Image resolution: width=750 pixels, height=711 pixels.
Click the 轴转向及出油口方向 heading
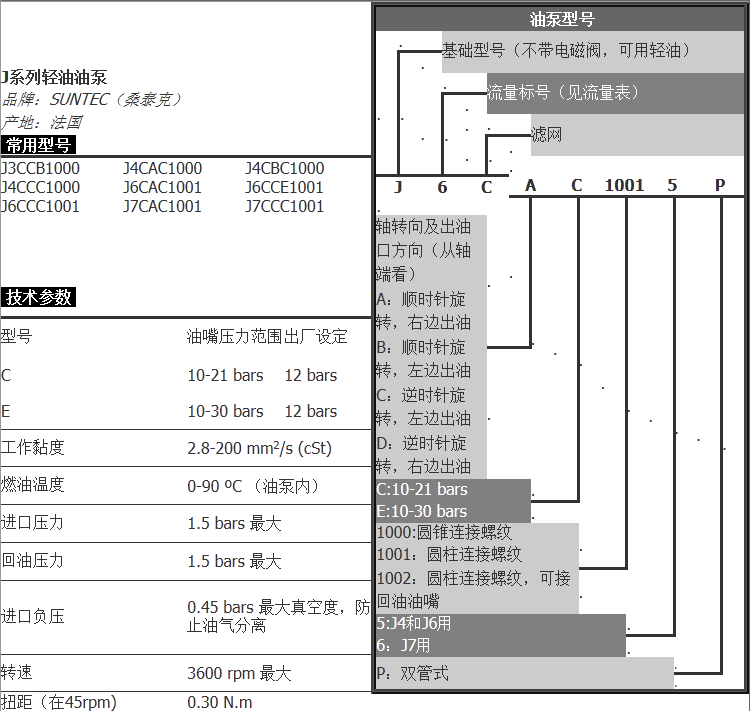click(x=424, y=250)
